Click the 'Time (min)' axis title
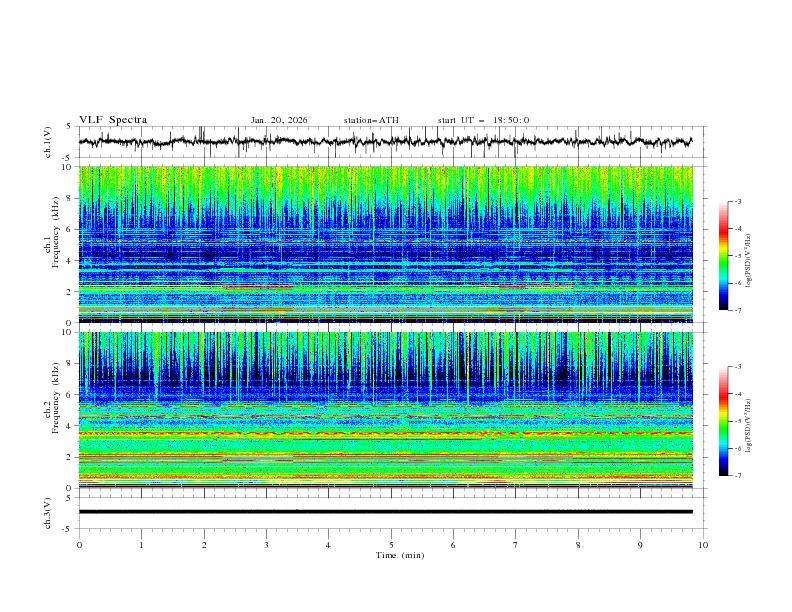Screen dimensions: 792x612 400,555
